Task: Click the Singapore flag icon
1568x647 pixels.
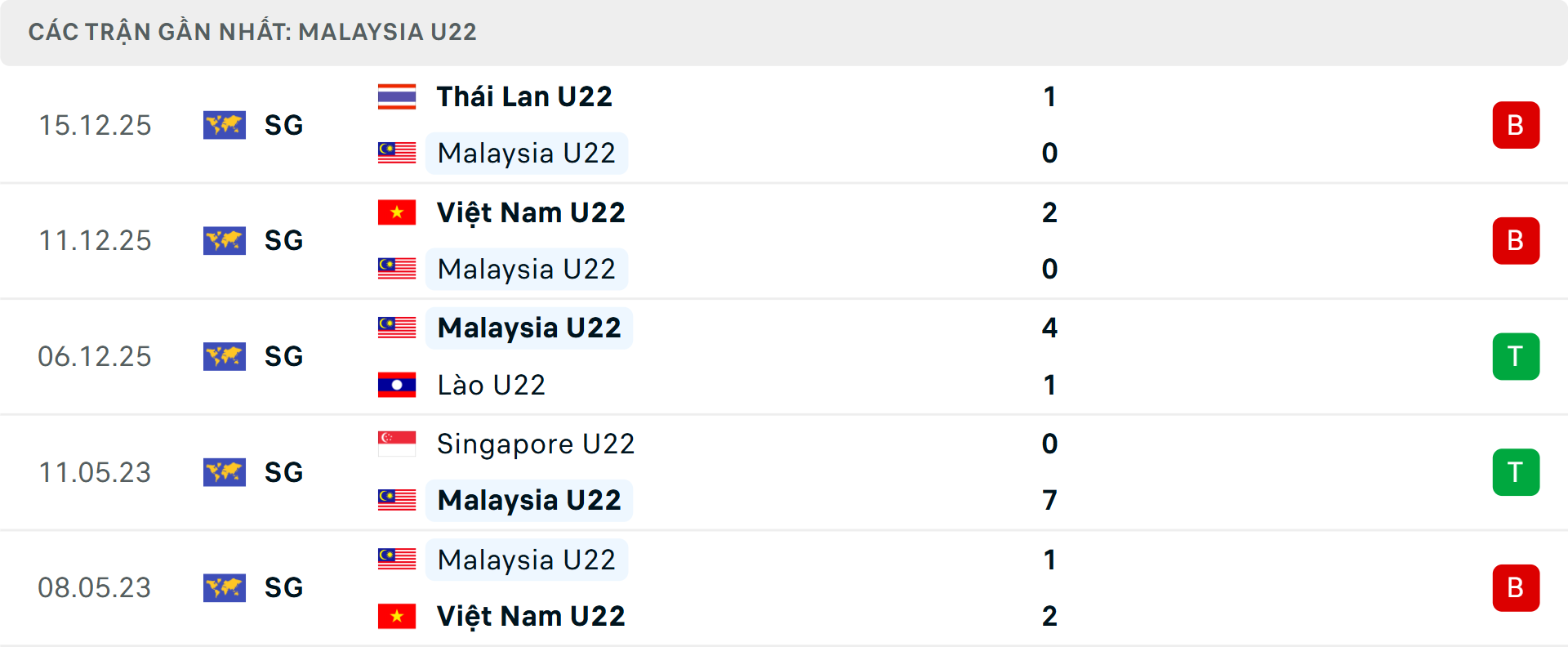Action: click(397, 444)
